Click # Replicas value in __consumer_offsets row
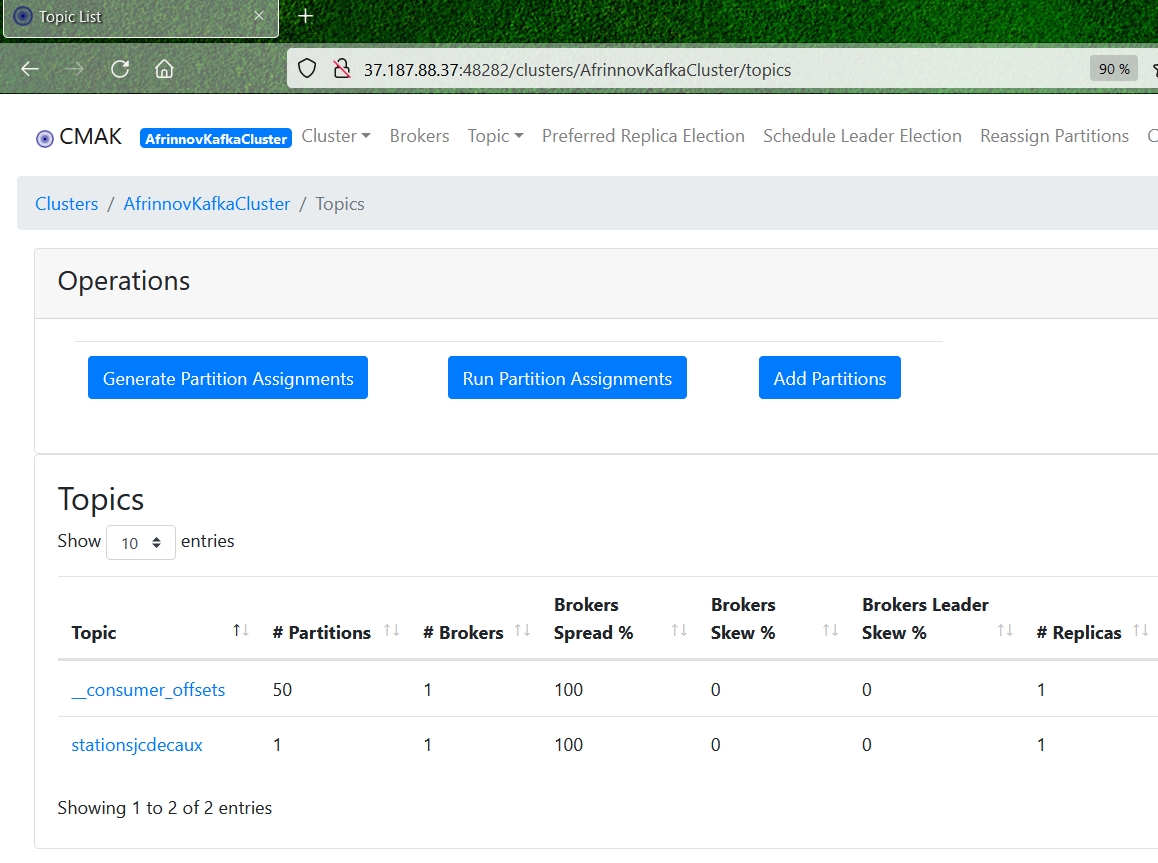This screenshot has width=1158, height=863. (1041, 690)
